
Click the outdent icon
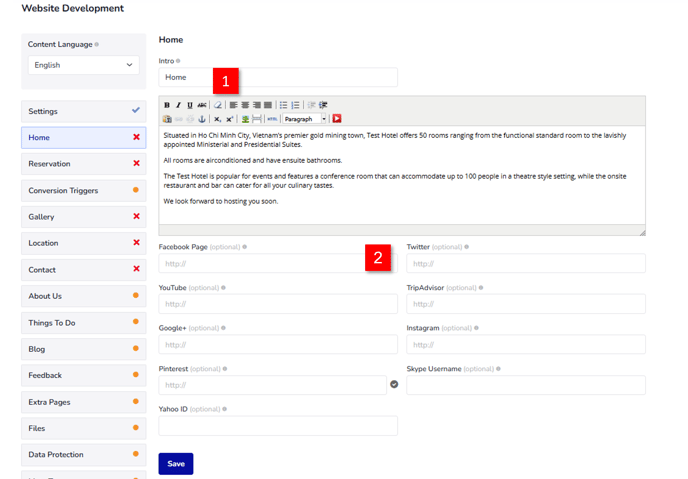click(x=312, y=105)
